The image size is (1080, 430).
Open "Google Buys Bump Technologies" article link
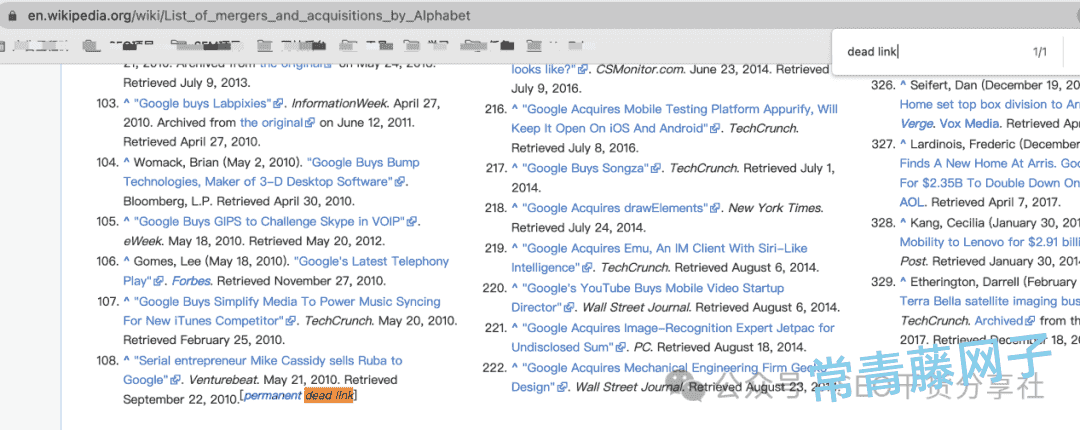(x=271, y=172)
